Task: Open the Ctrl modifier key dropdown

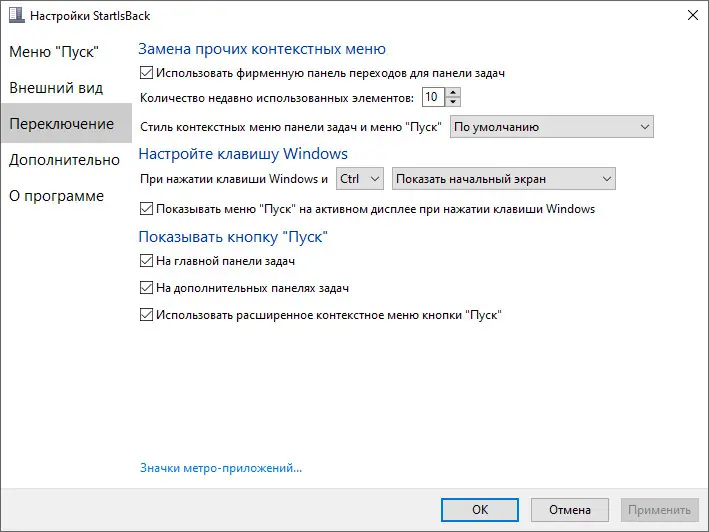Action: pos(359,179)
